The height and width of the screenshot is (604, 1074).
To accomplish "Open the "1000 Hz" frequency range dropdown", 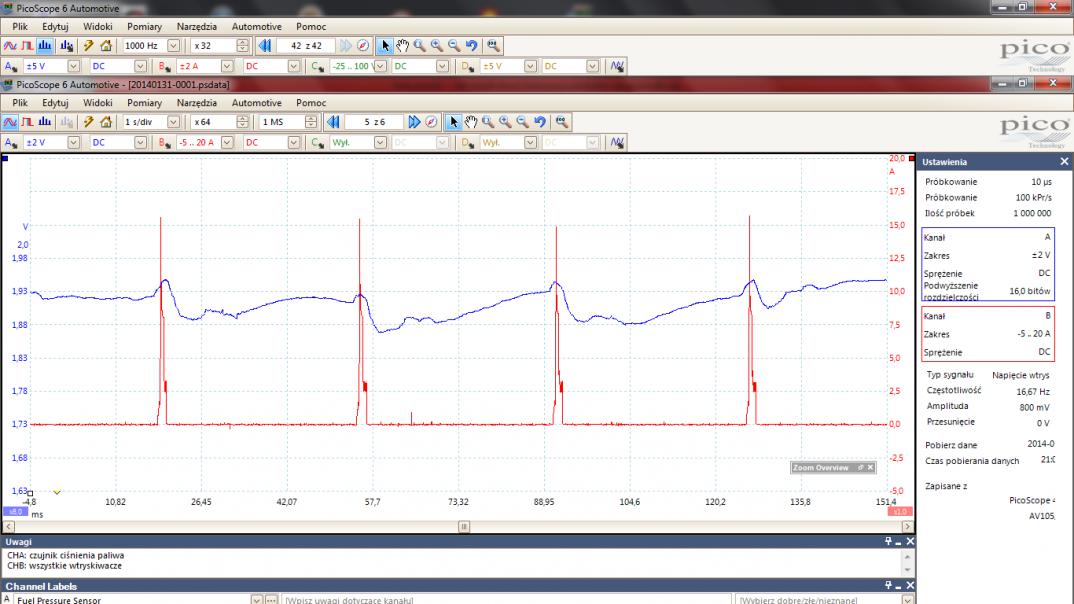I will point(174,45).
